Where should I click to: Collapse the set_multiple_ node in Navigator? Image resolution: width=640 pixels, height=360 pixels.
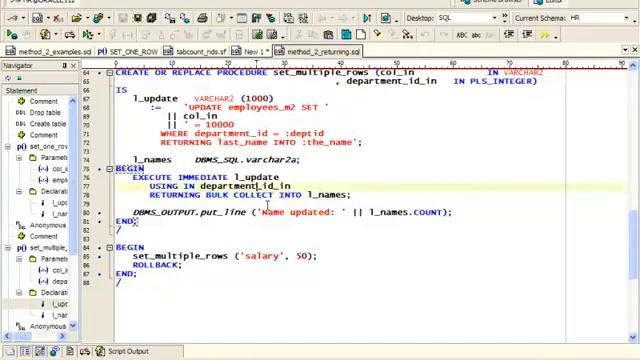coord(8,248)
